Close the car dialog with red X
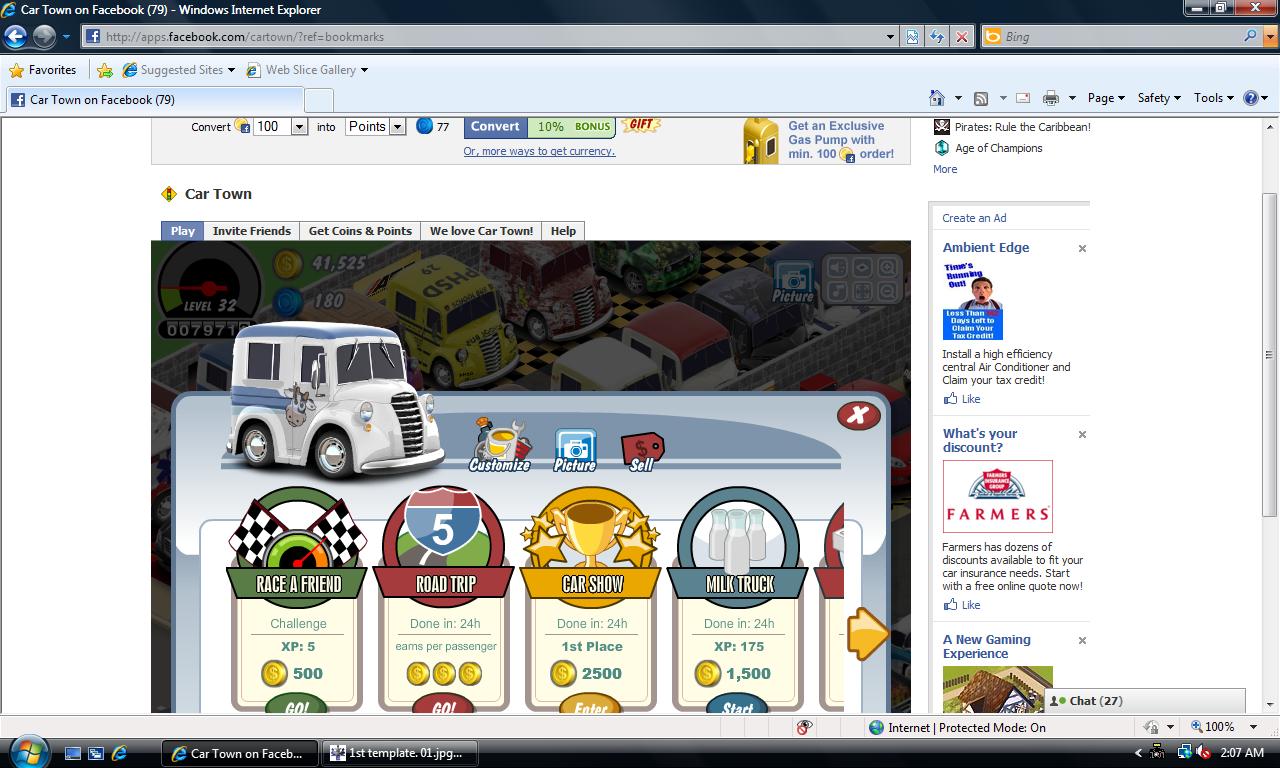 [857, 415]
